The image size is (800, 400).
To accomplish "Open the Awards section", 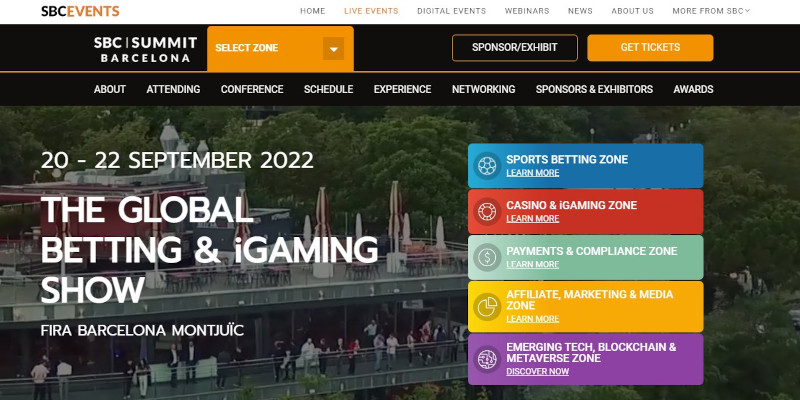I will (693, 89).
